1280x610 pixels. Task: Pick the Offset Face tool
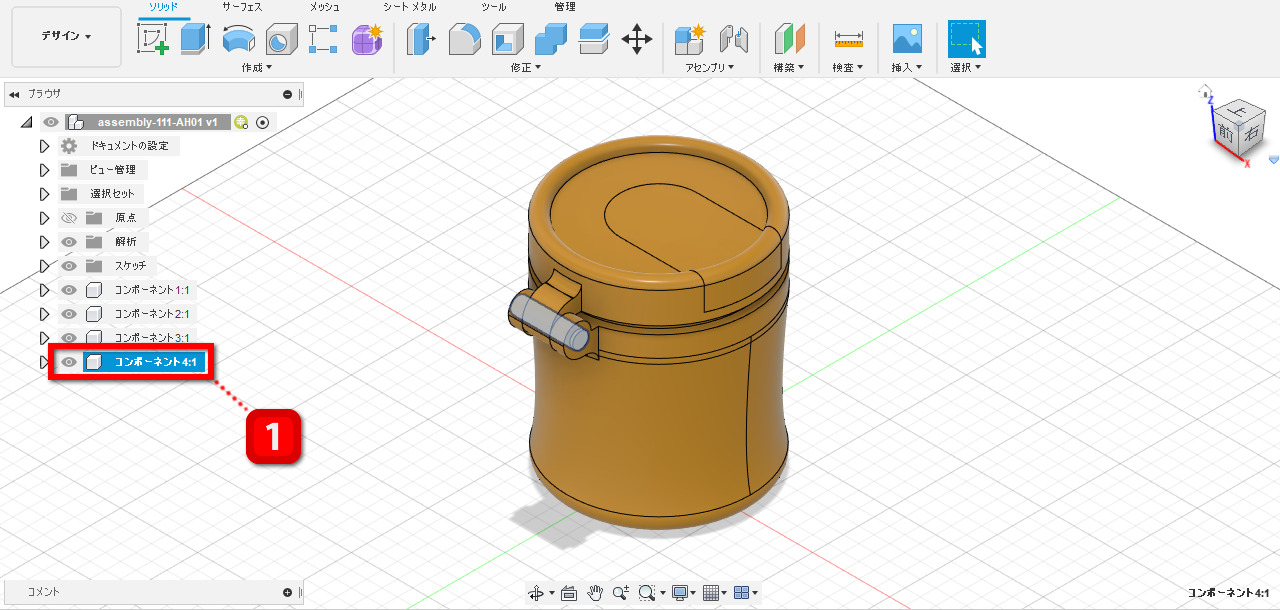pos(593,39)
